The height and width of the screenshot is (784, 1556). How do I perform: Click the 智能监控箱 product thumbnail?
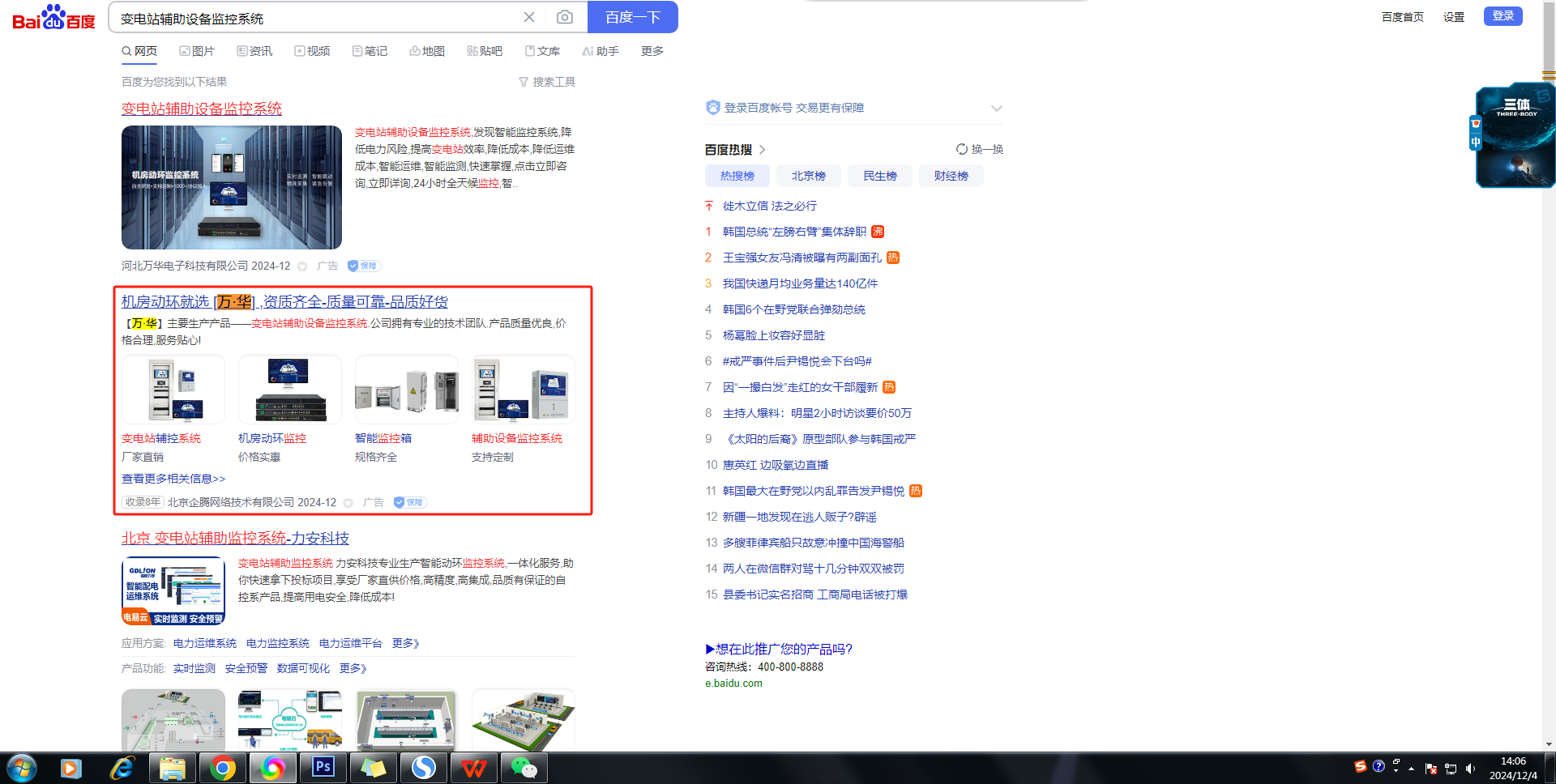pyautogui.click(x=407, y=390)
